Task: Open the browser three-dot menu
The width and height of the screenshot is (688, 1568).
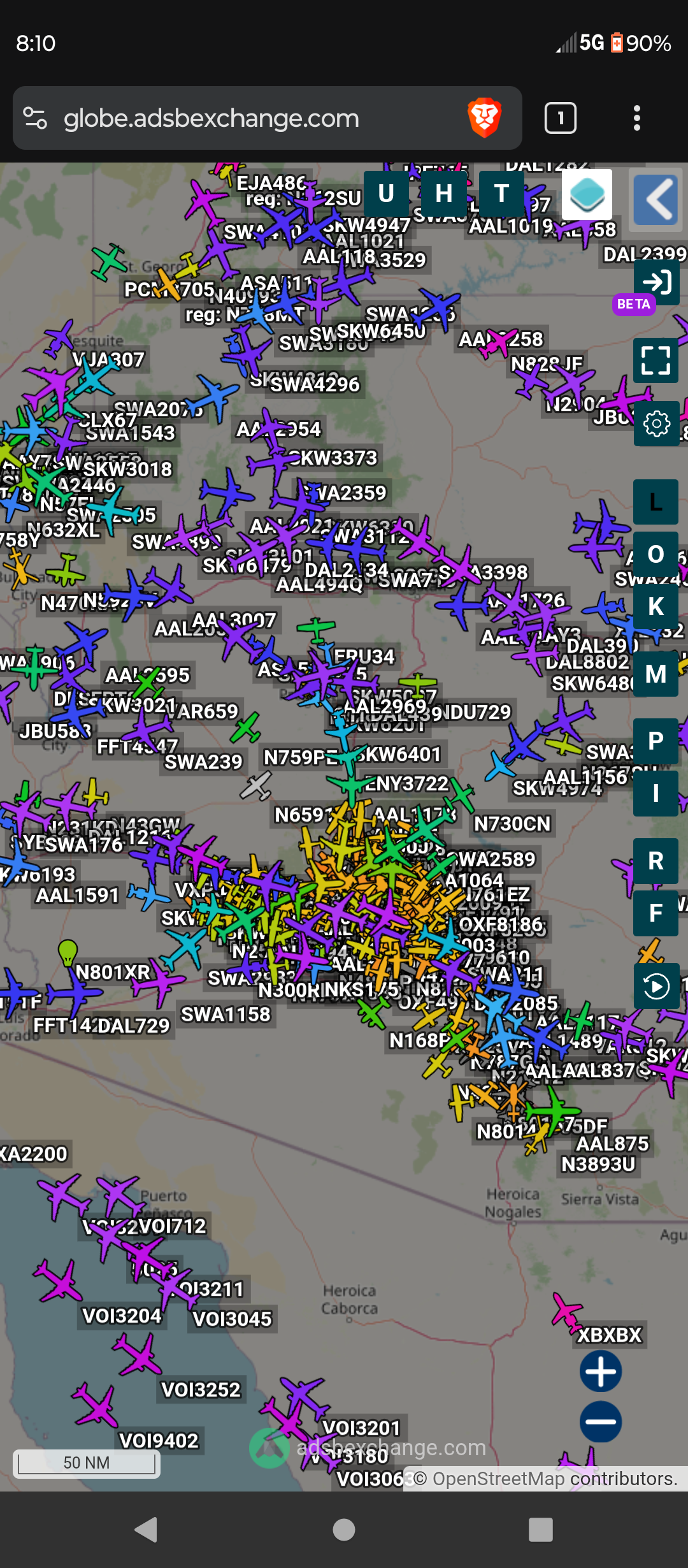Action: [636, 118]
